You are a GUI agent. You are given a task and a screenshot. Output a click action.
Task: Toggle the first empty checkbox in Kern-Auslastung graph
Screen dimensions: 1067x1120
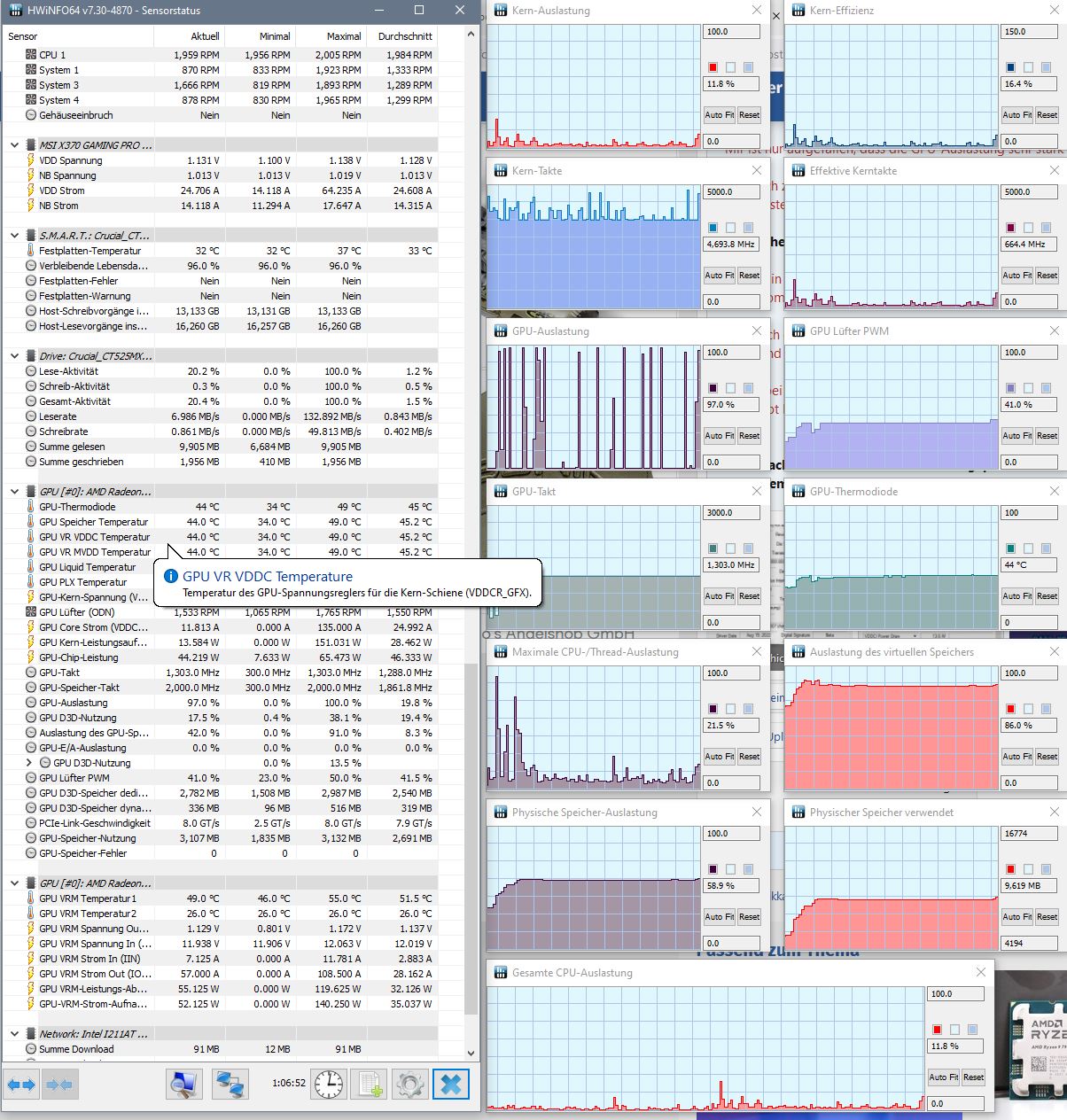tap(730, 67)
